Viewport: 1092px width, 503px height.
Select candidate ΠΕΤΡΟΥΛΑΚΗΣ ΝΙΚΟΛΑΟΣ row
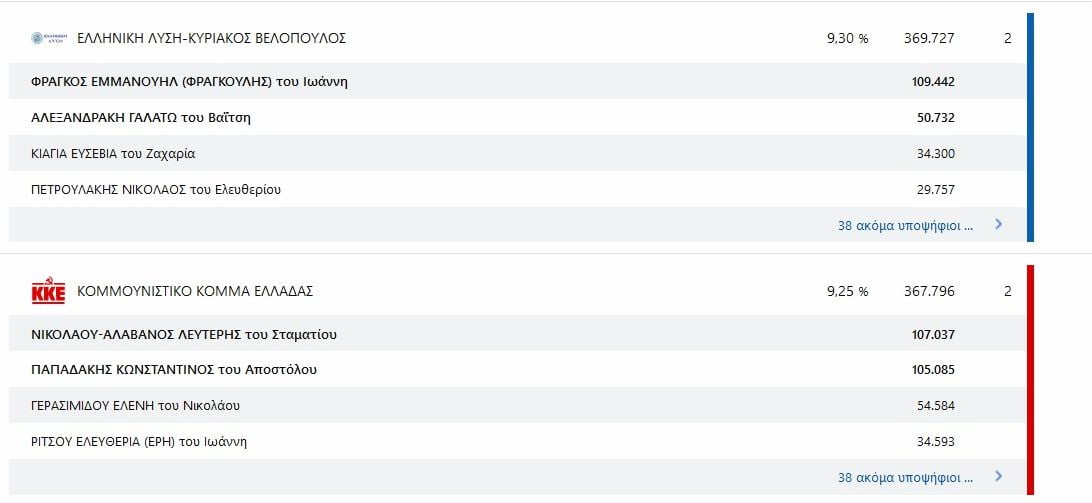[517, 189]
